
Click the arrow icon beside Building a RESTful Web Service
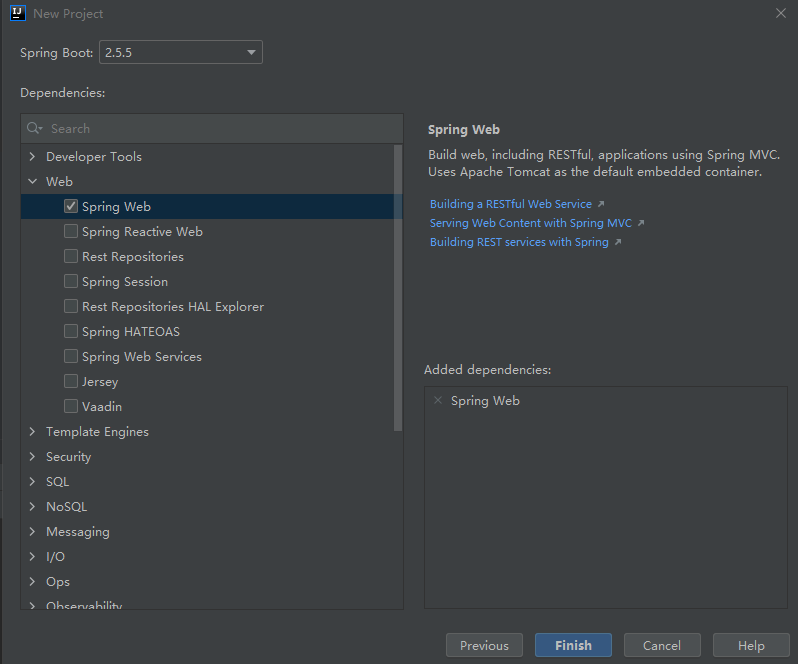[601, 204]
